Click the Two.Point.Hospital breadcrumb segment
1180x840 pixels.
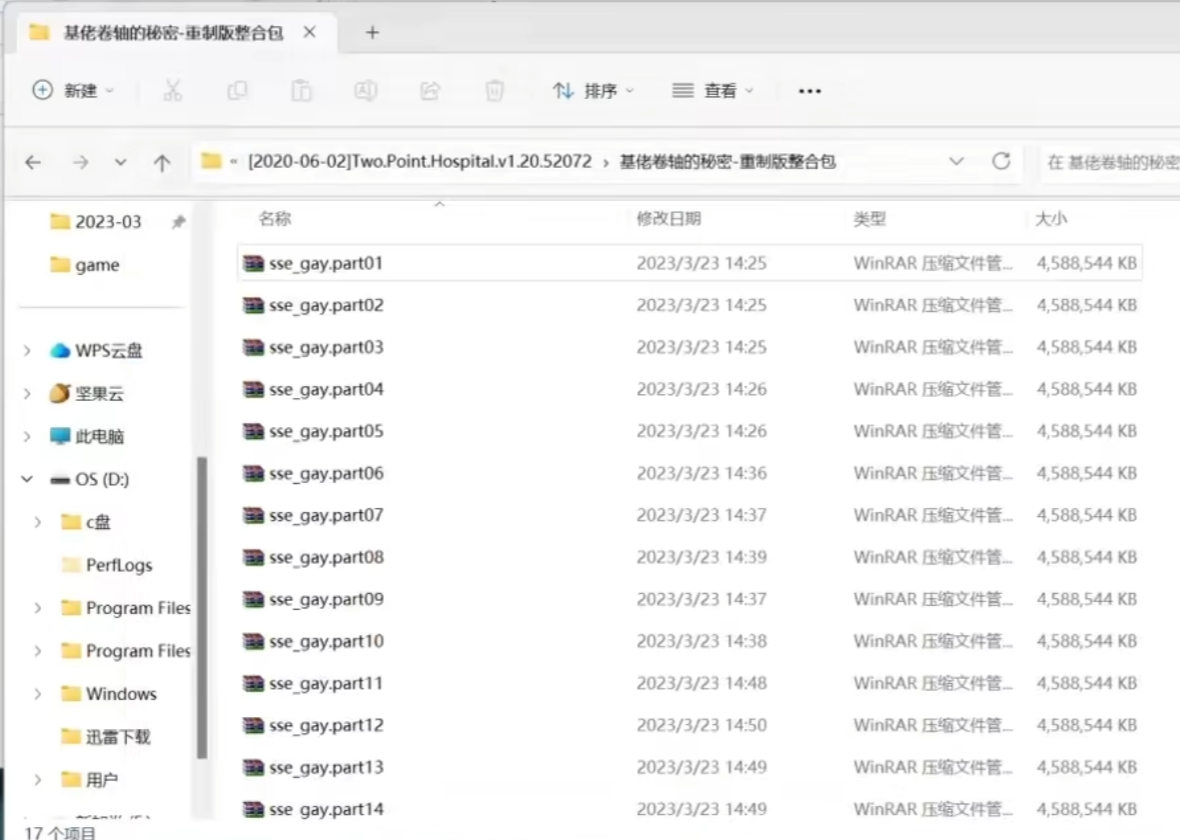(420, 162)
